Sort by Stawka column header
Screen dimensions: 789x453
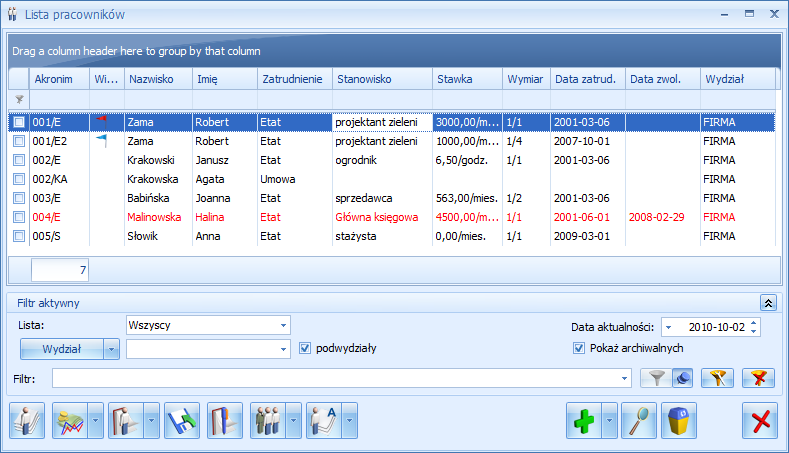[467, 79]
